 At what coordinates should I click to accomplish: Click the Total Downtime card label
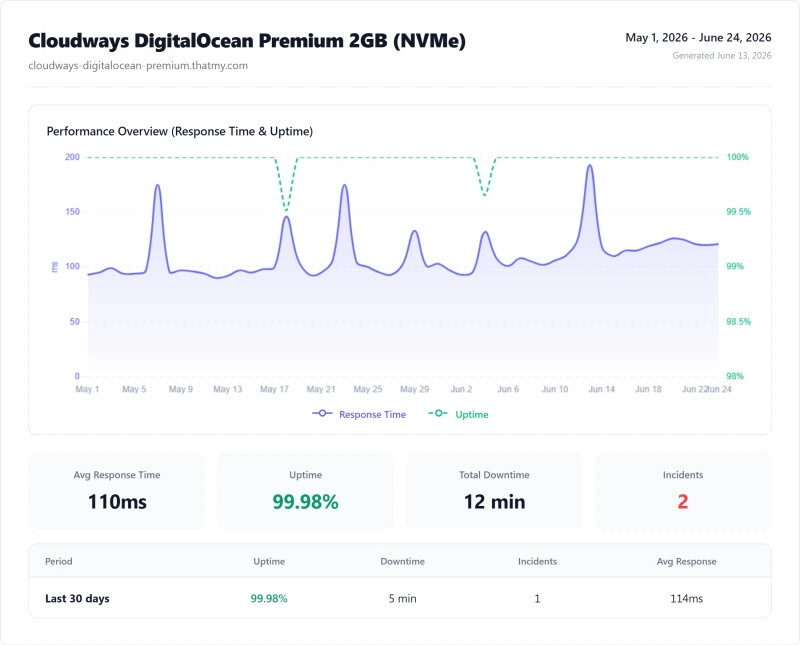494,475
